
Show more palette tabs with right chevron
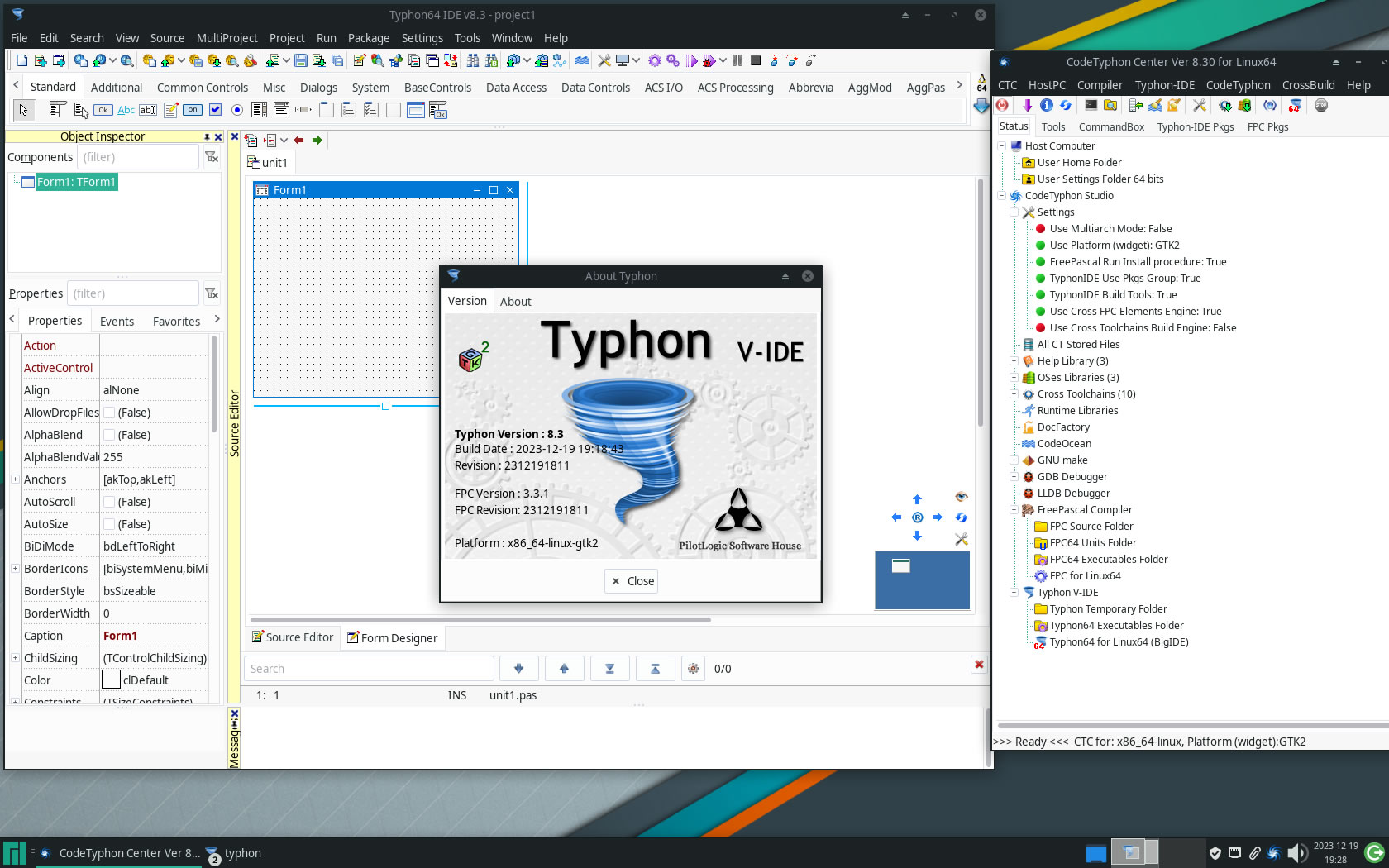pyautogui.click(x=959, y=85)
